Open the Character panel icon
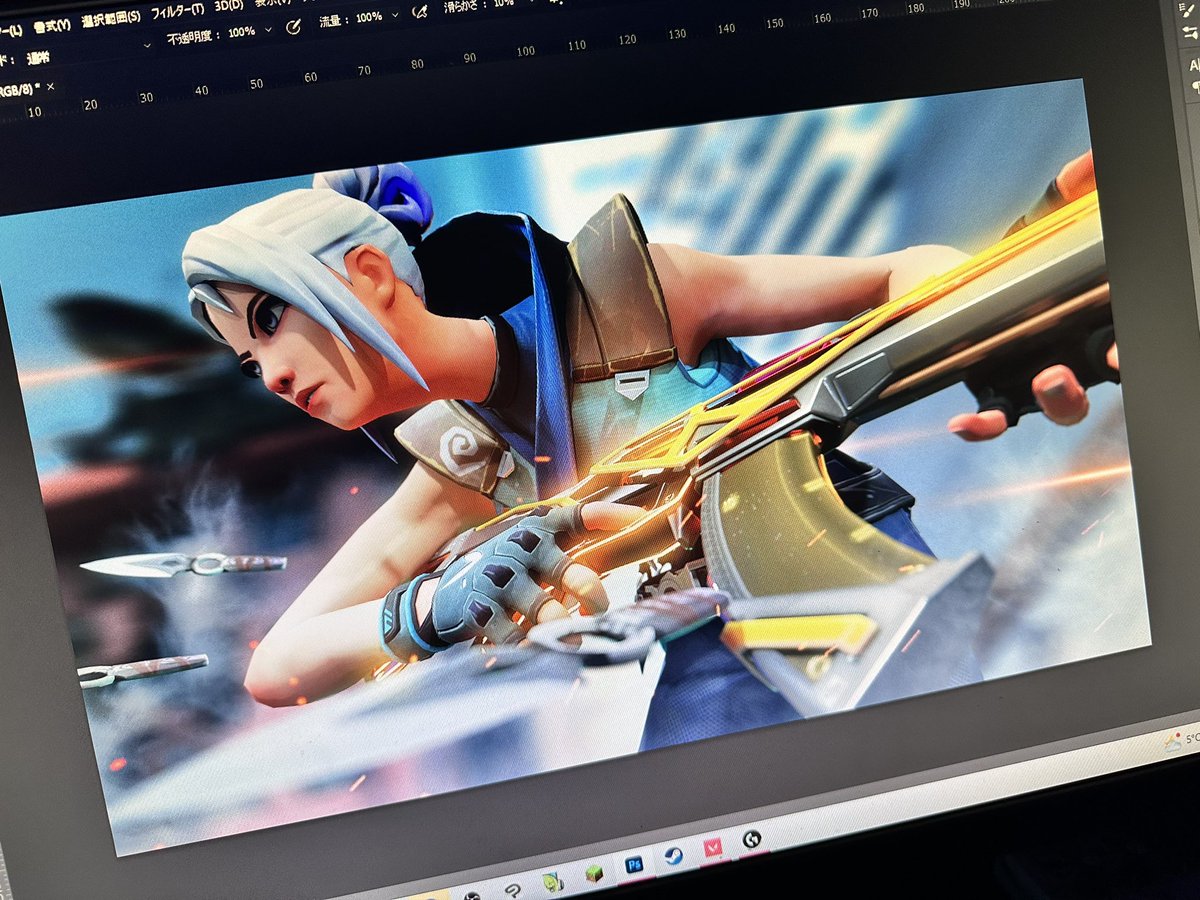This screenshot has height=900, width=1200. 1194,66
